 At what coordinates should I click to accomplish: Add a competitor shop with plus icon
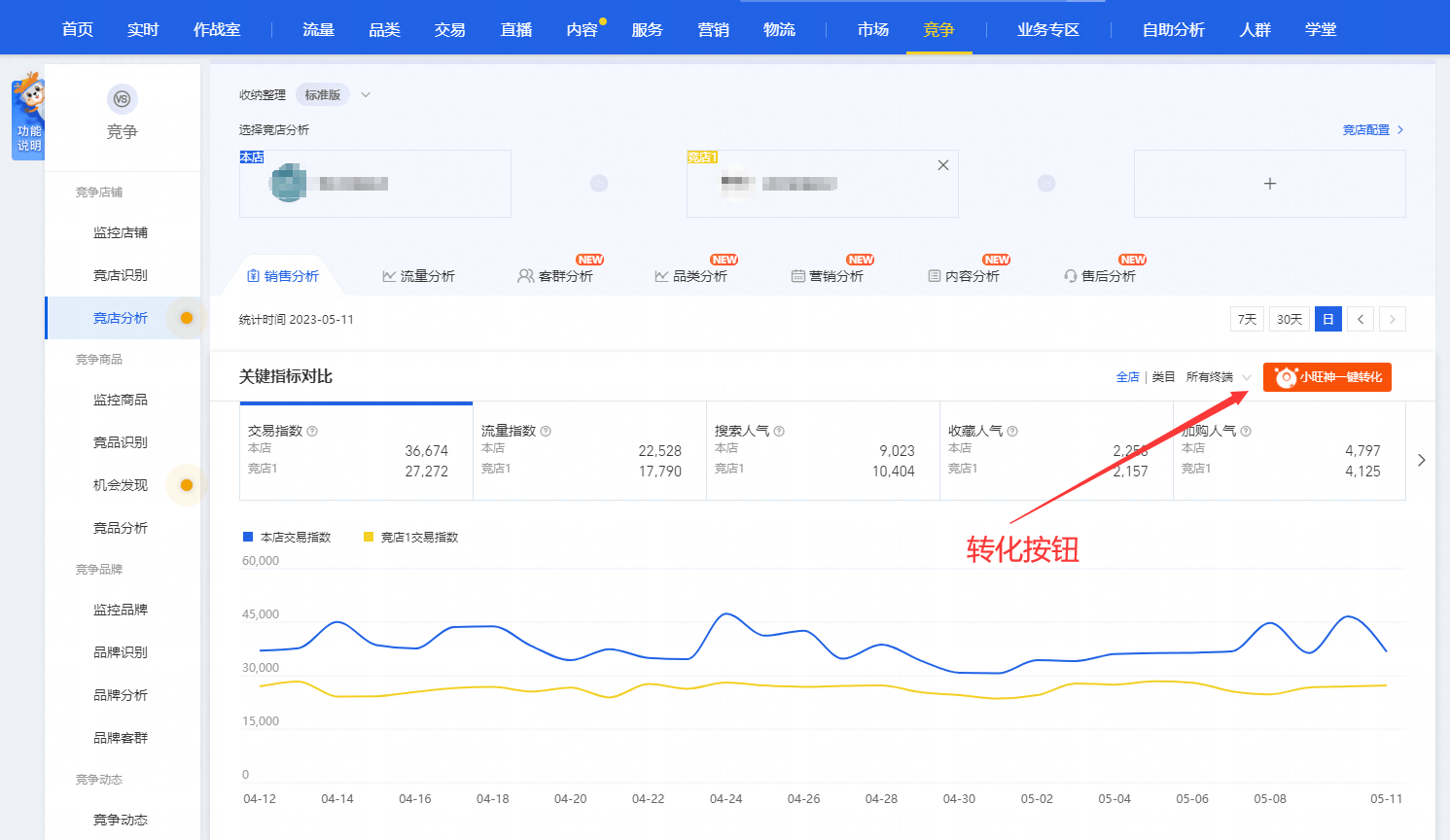pos(1269,184)
